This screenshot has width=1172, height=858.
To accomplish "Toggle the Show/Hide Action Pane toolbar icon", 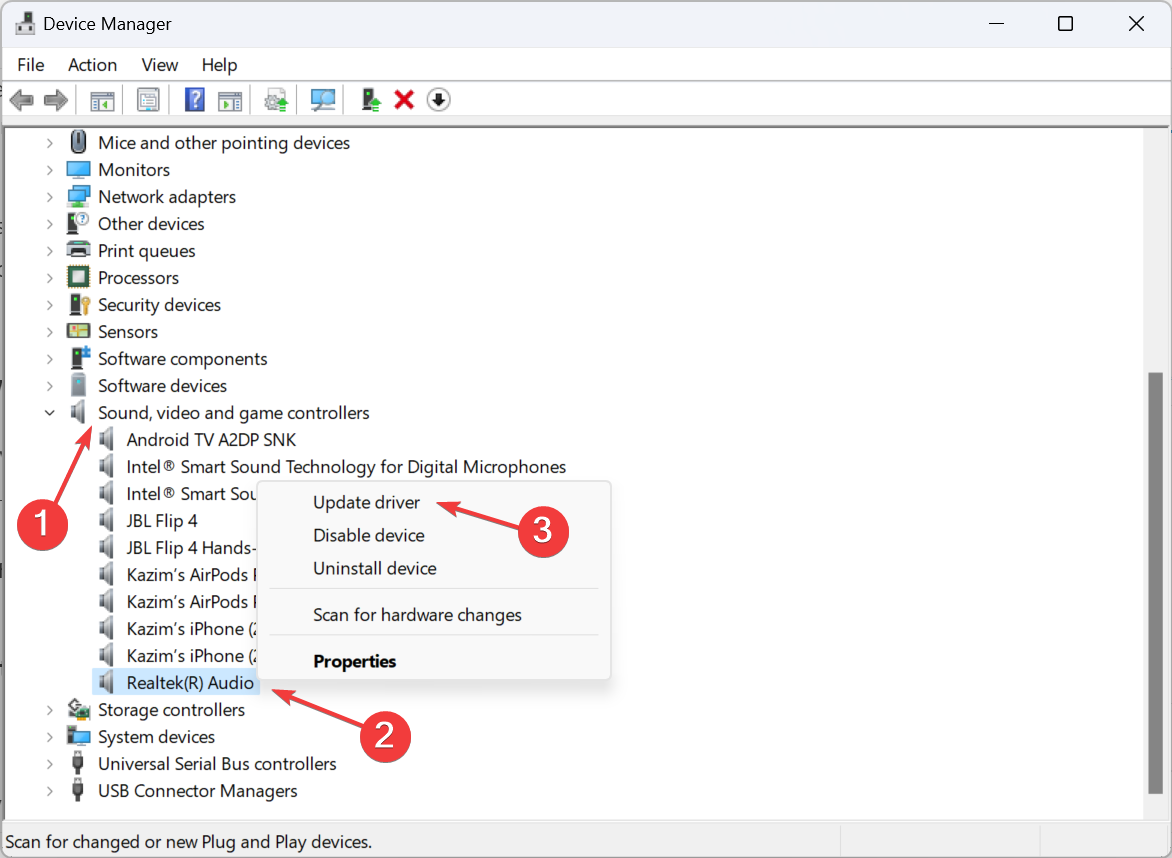I will pos(230,100).
